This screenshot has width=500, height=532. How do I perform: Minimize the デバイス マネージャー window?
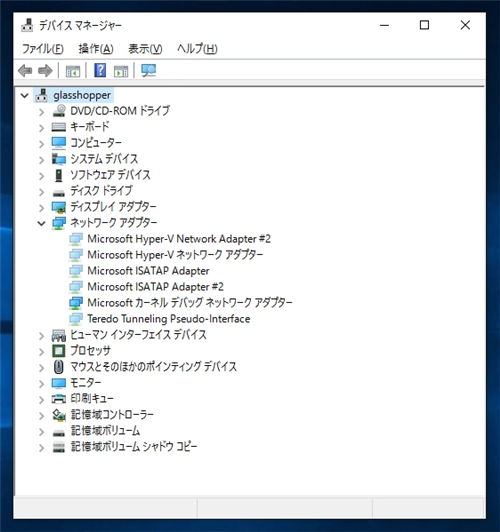click(384, 25)
